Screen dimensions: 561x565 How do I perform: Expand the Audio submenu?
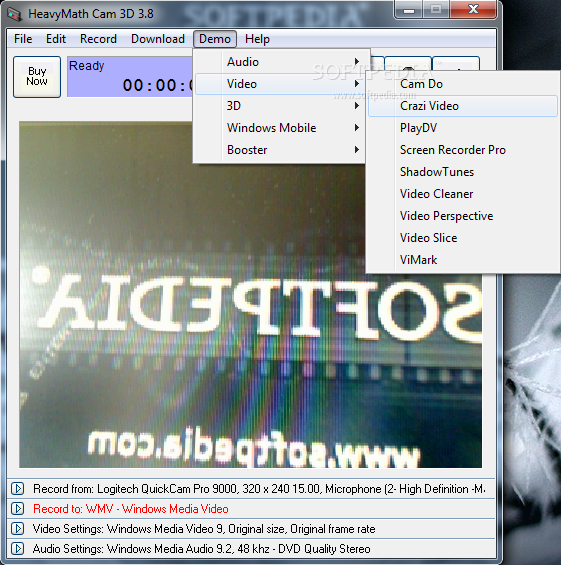click(280, 62)
